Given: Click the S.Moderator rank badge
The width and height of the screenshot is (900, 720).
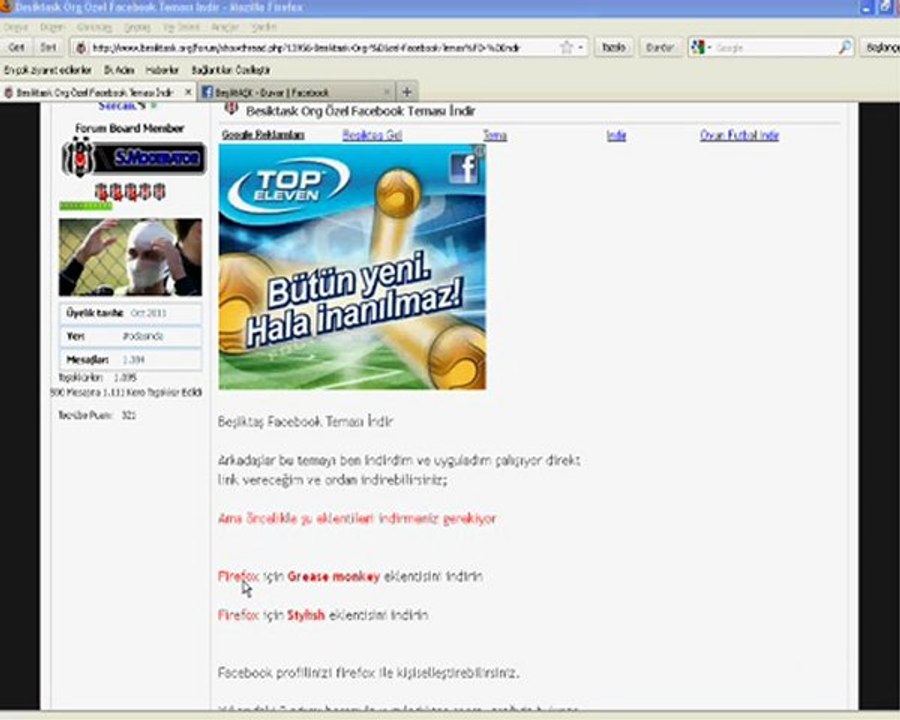Looking at the screenshot, I should tap(134, 158).
